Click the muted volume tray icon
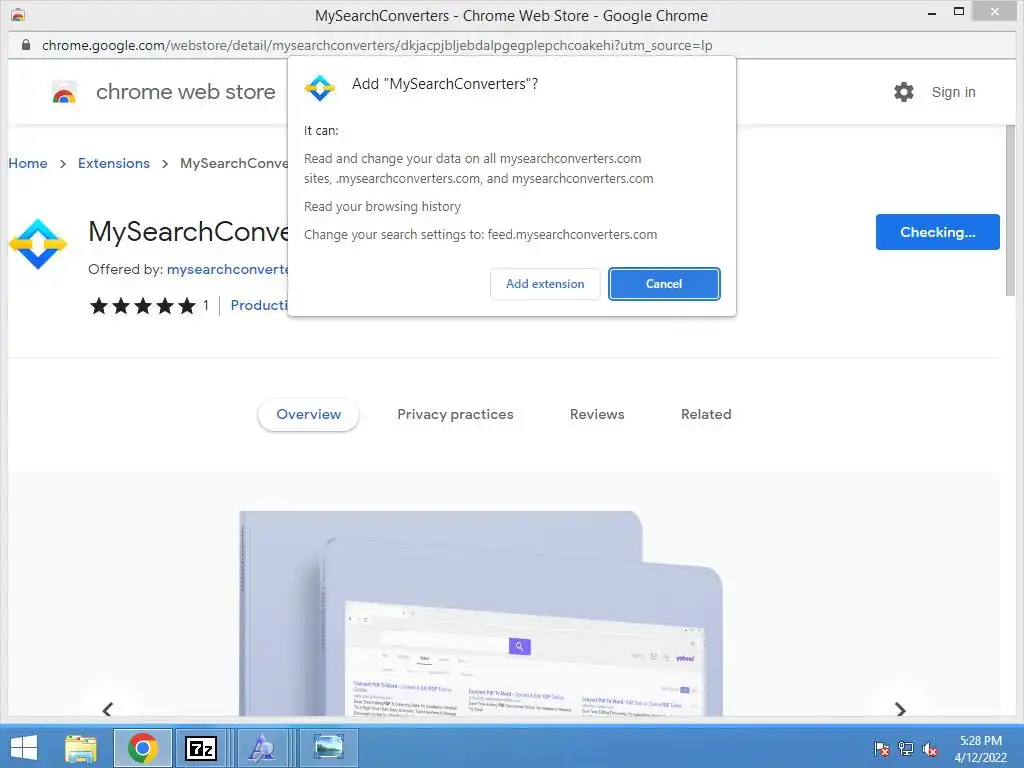This screenshot has width=1024, height=768. tap(930, 749)
